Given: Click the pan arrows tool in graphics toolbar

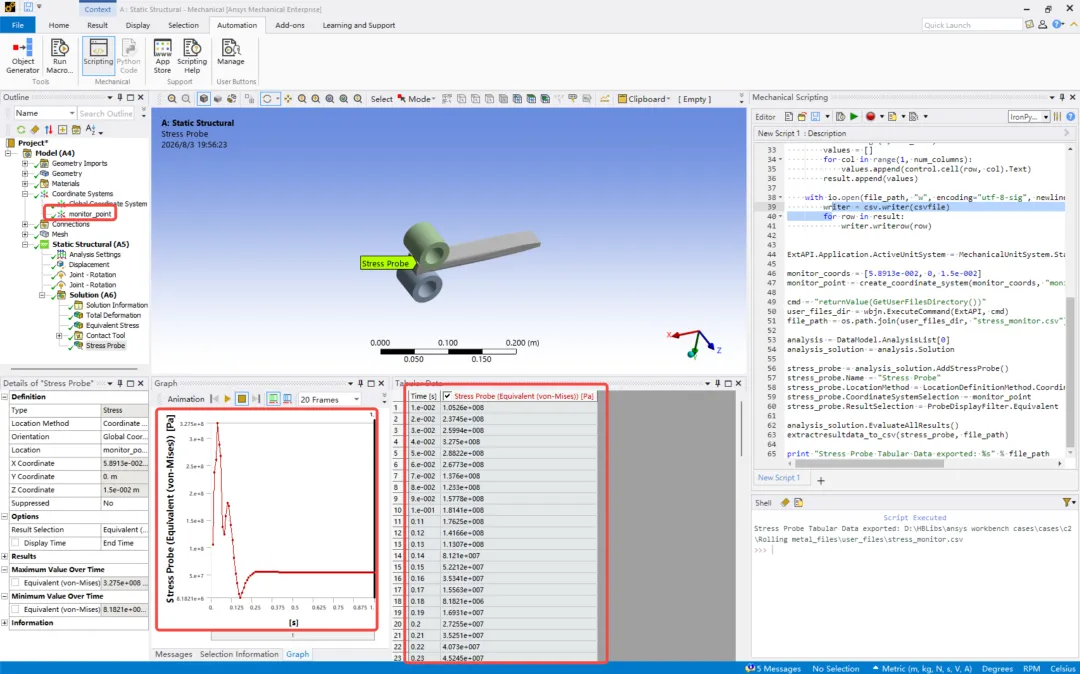Looking at the screenshot, I should [288, 99].
